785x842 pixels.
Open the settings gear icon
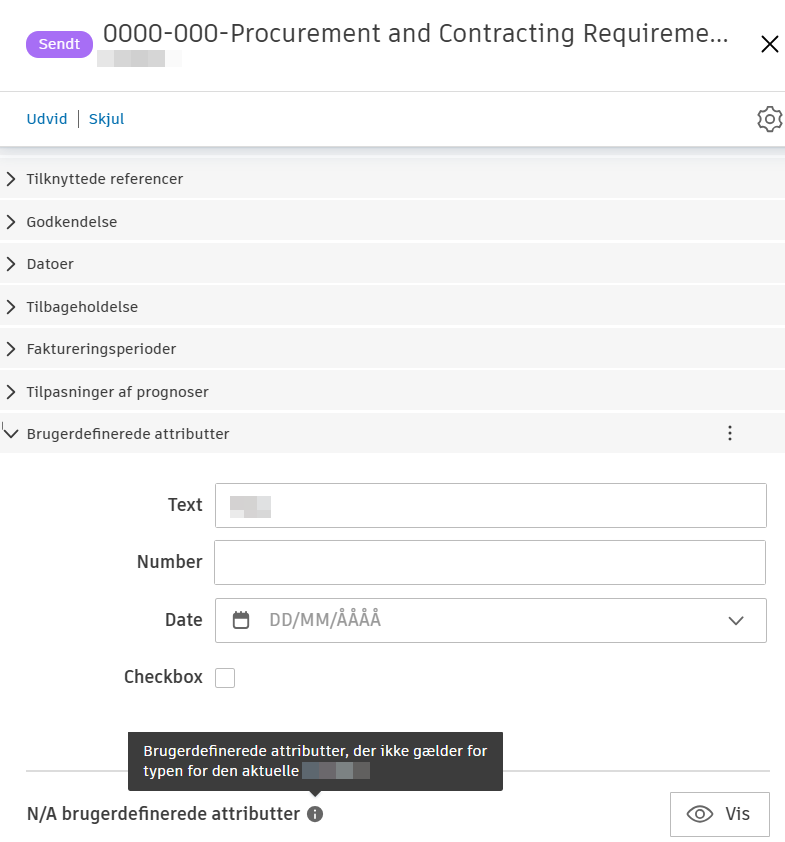click(769, 119)
